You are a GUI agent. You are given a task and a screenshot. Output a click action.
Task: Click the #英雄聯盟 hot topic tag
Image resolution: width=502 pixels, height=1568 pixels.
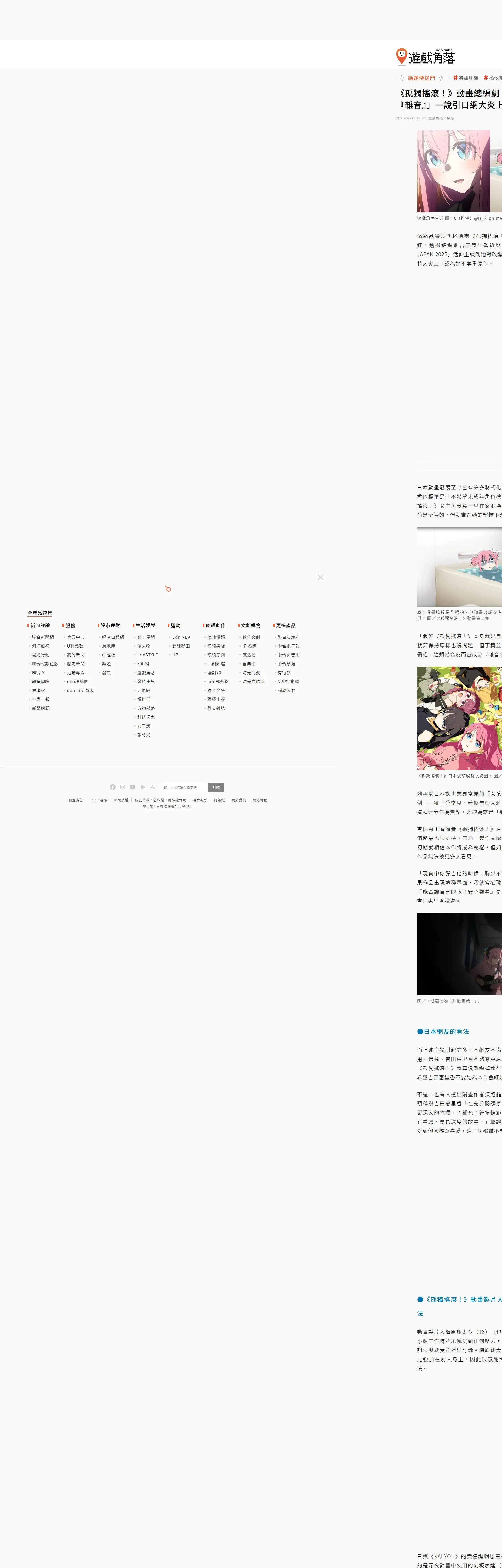[x=466, y=78]
